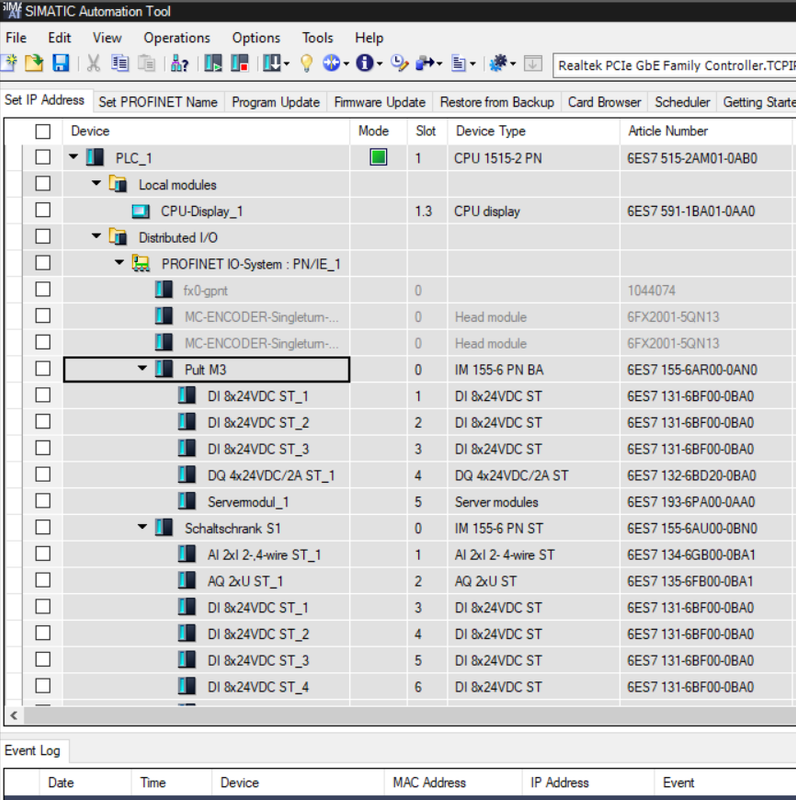Click the blue gears settings icon
The width and height of the screenshot is (796, 800).
point(498,63)
